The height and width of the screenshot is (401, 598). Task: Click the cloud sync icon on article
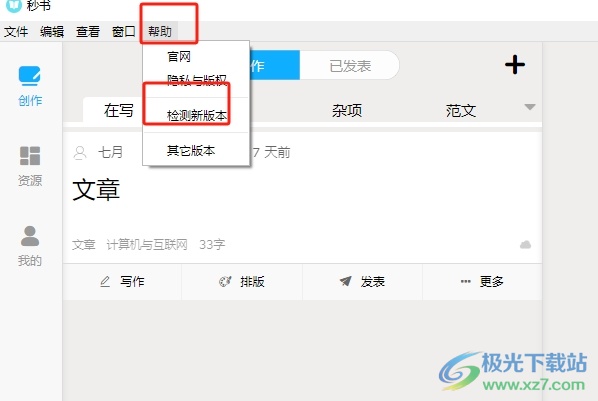(525, 245)
